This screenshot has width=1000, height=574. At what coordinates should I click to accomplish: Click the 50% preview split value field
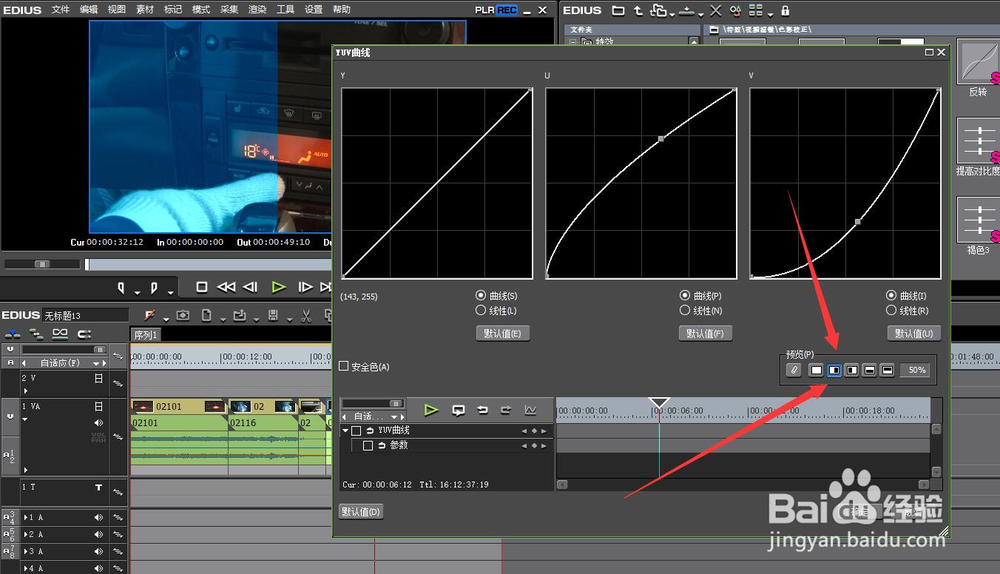coord(917,370)
